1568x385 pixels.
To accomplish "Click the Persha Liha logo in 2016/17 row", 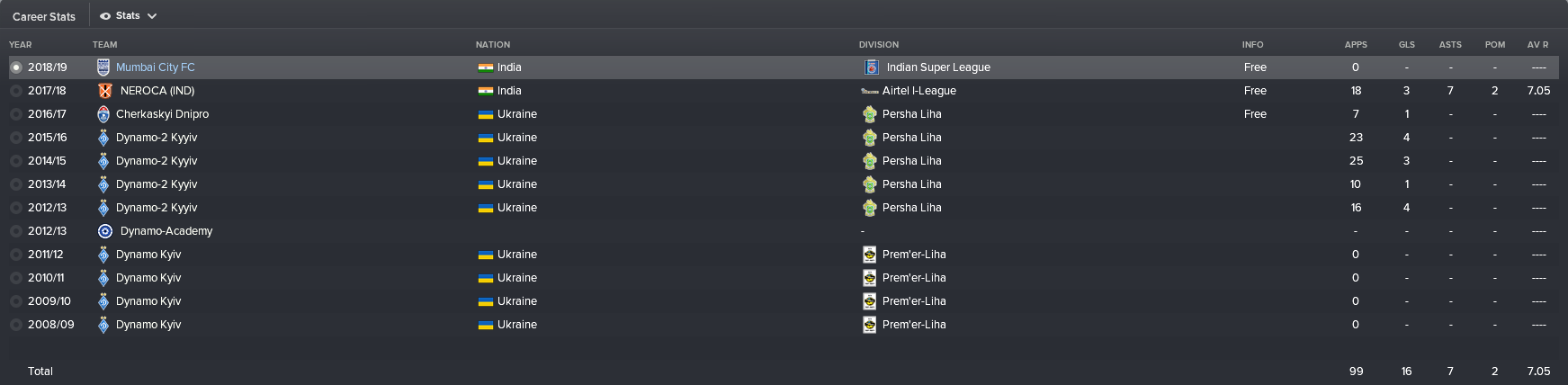I will pos(869,114).
